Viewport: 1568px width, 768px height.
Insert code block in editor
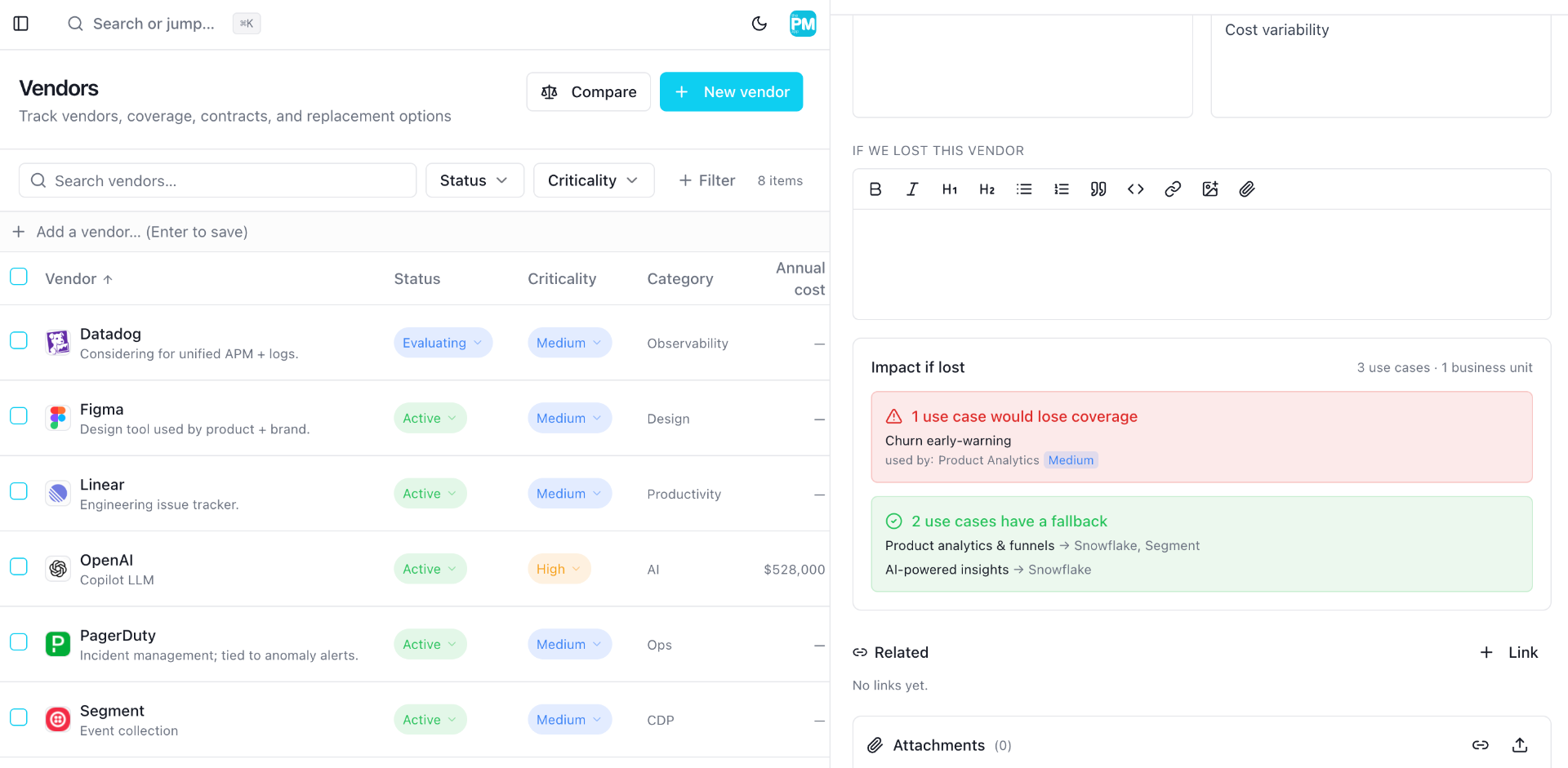point(1135,189)
